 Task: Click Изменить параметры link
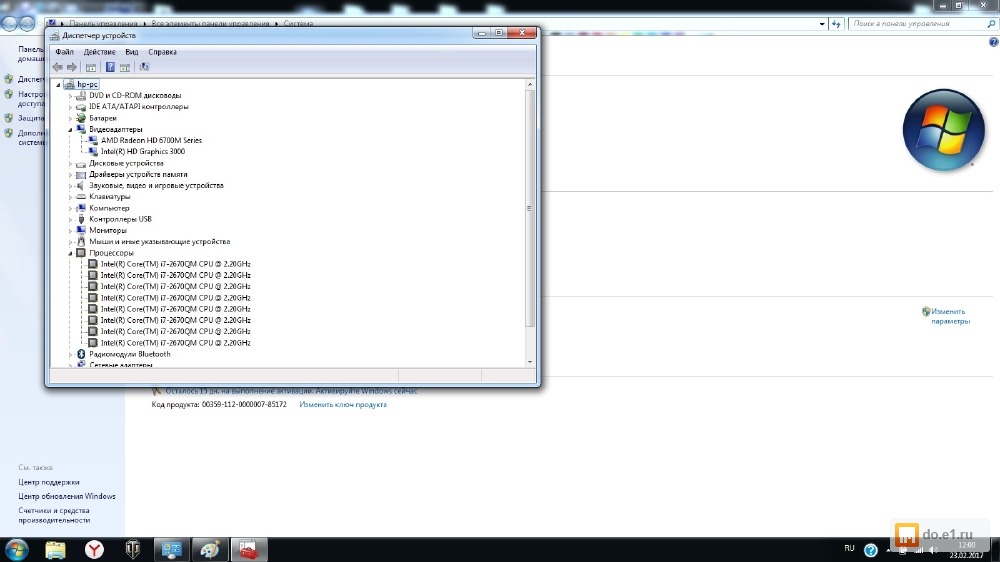coord(950,316)
